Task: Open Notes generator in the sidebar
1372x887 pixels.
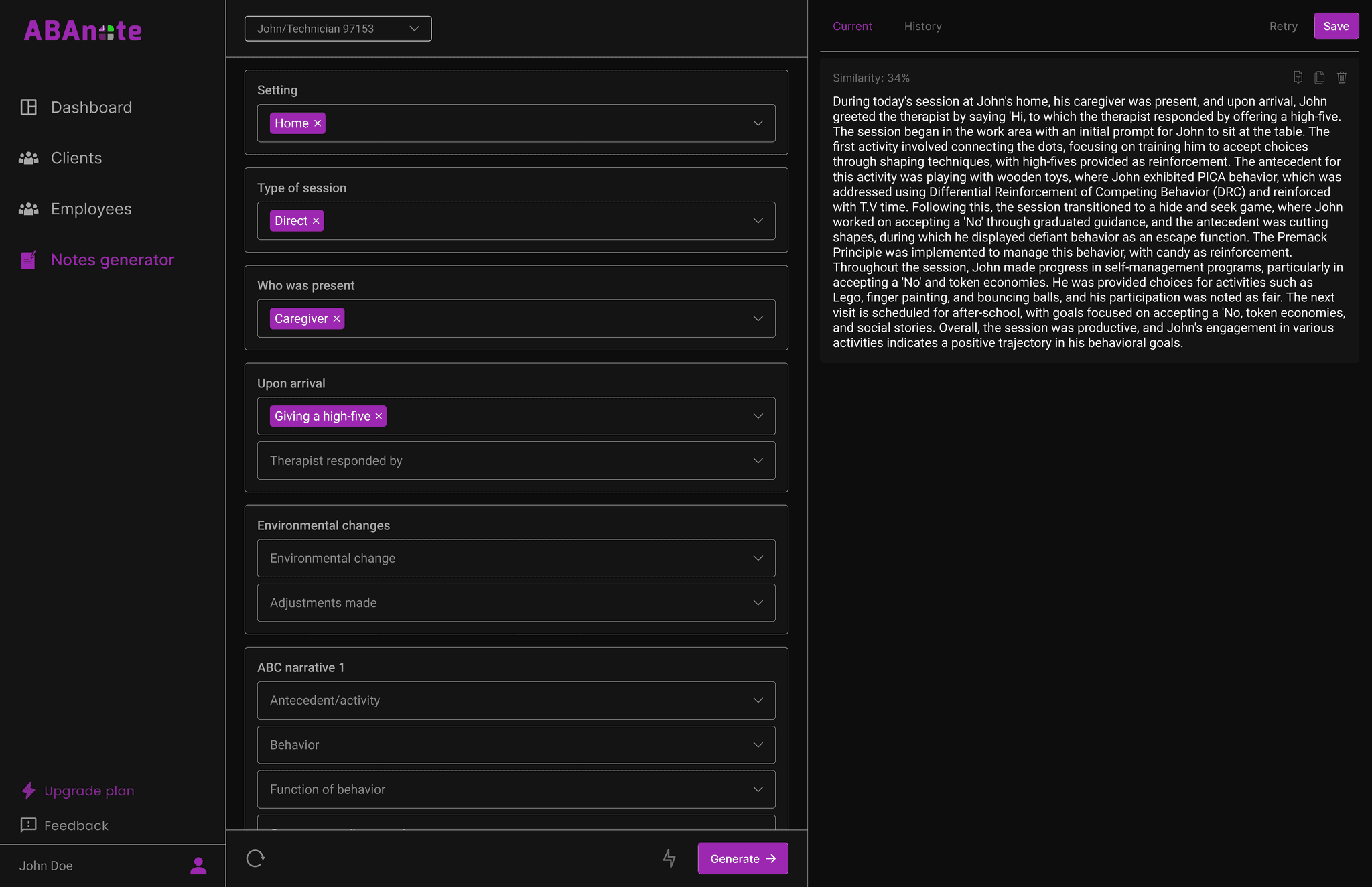Action: pos(112,260)
